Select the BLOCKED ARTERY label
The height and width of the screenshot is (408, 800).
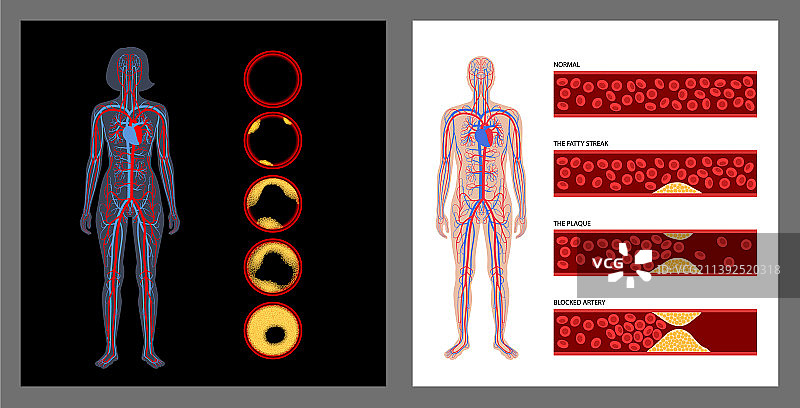point(580,302)
